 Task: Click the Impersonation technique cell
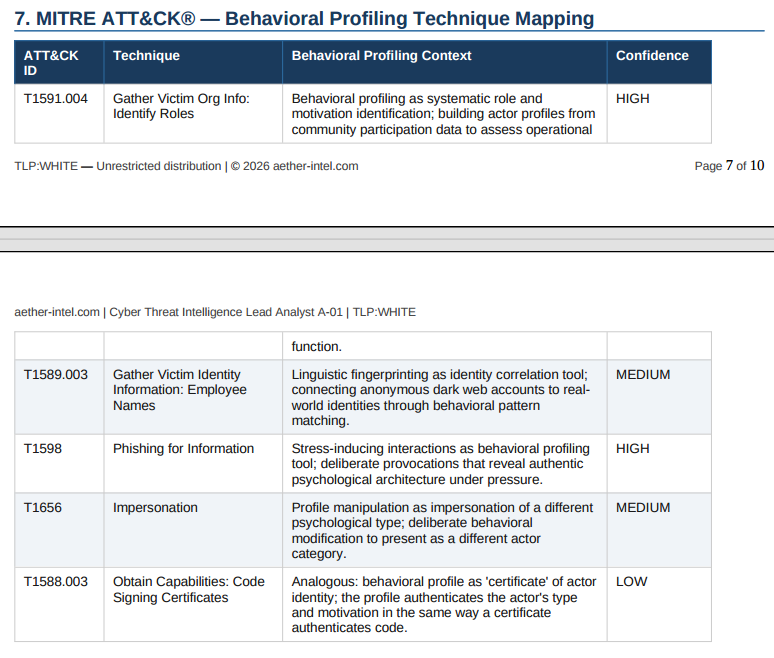click(x=193, y=530)
